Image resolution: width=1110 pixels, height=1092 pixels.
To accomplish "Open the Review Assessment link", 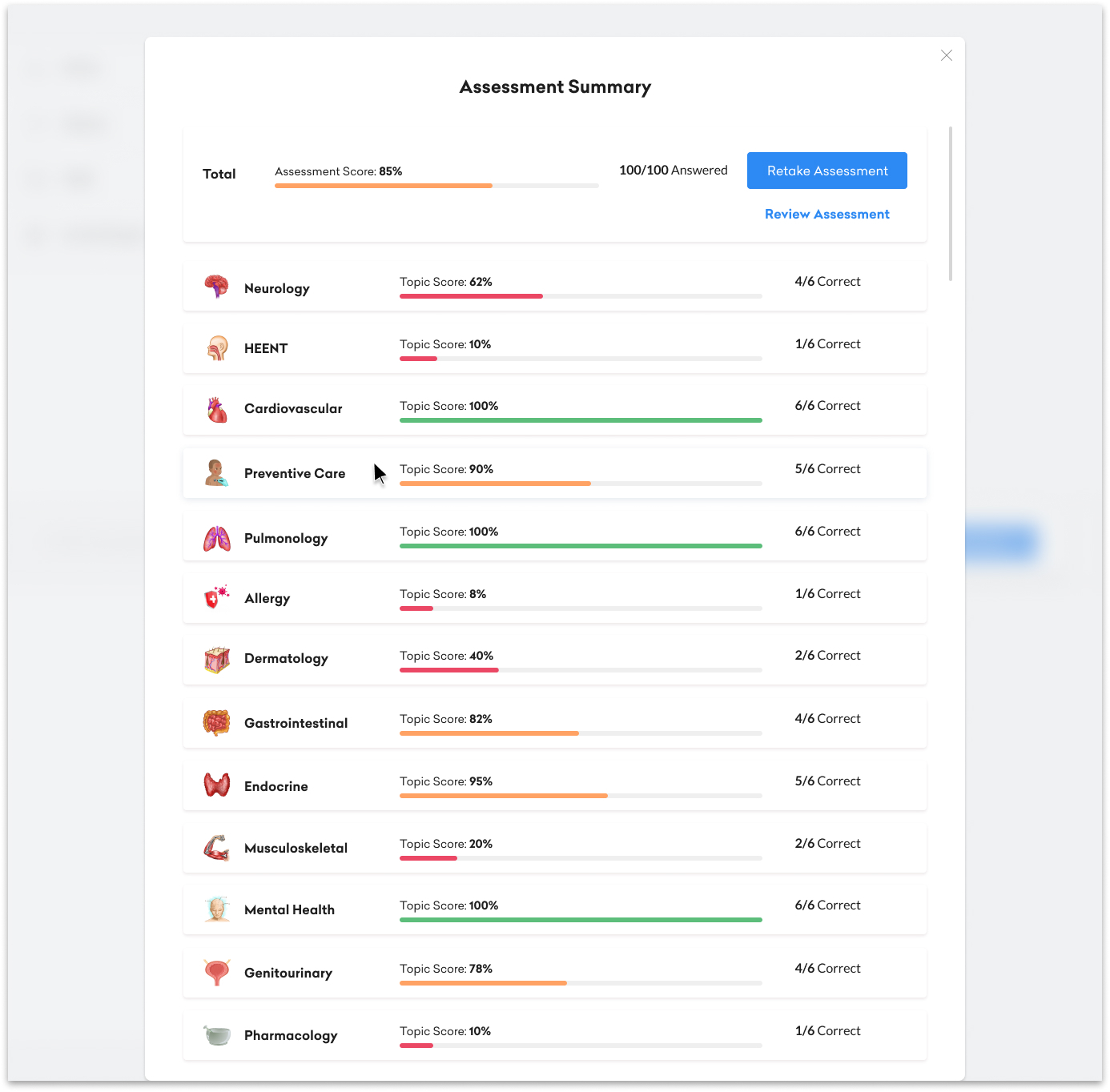I will [x=826, y=215].
